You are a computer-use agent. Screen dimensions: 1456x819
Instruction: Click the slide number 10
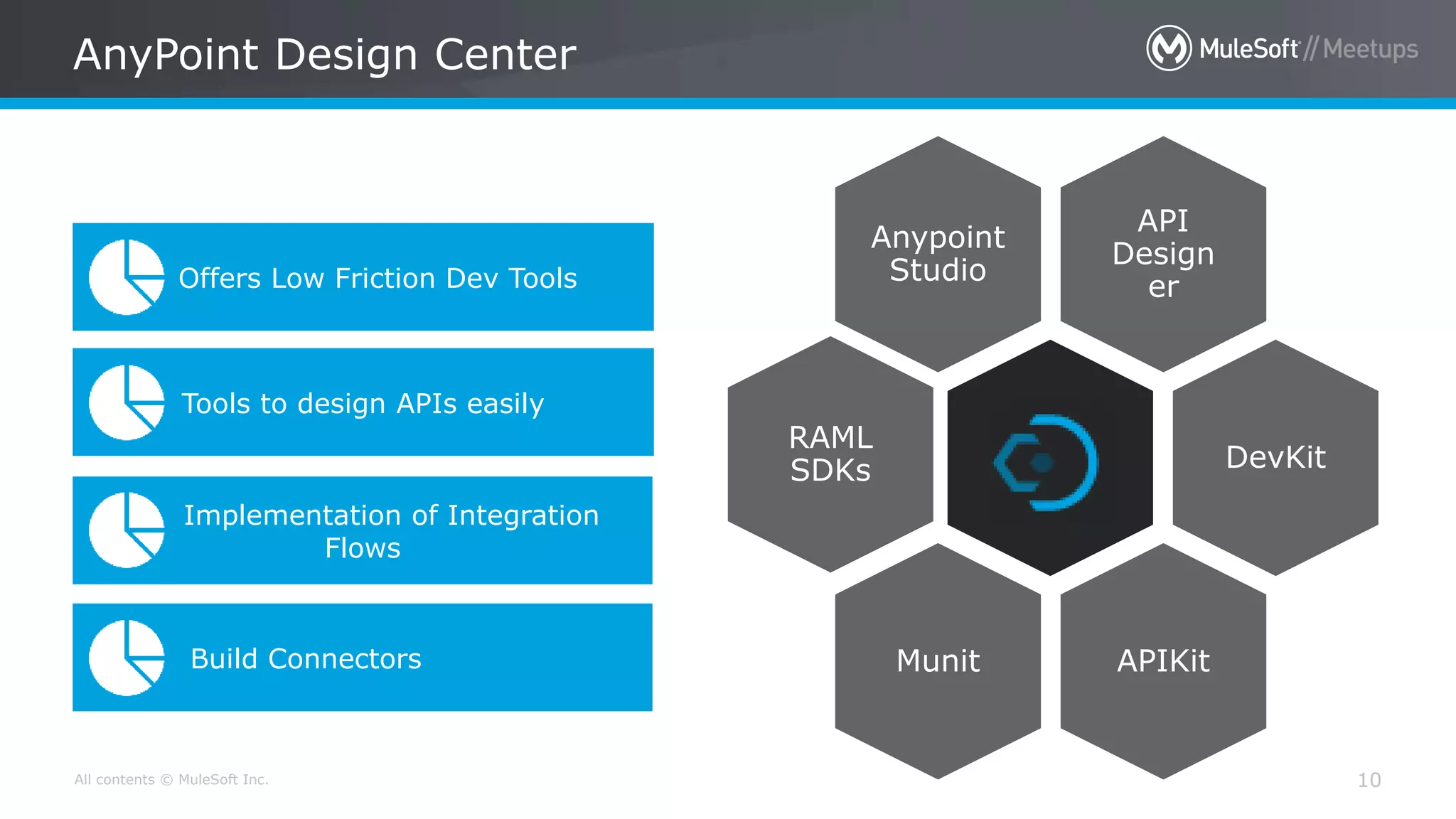pyautogui.click(x=1369, y=780)
